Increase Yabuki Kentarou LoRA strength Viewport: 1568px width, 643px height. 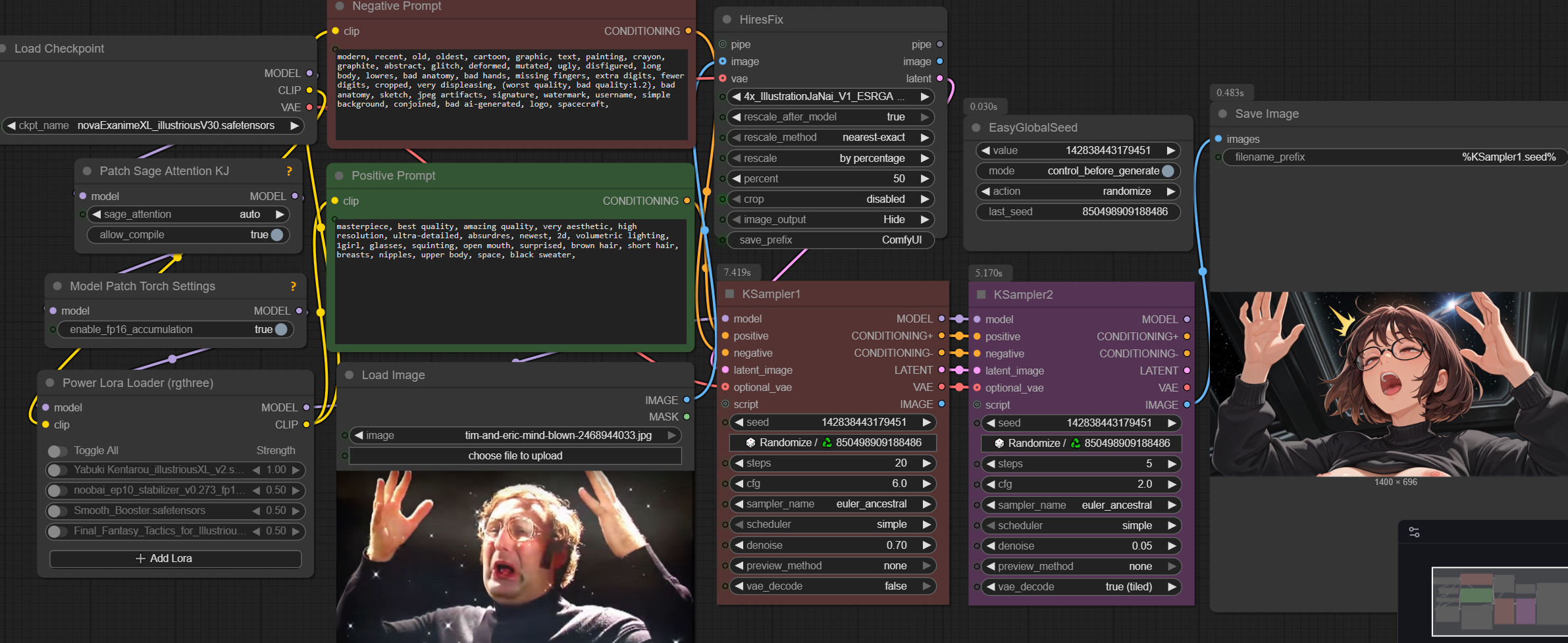296,470
